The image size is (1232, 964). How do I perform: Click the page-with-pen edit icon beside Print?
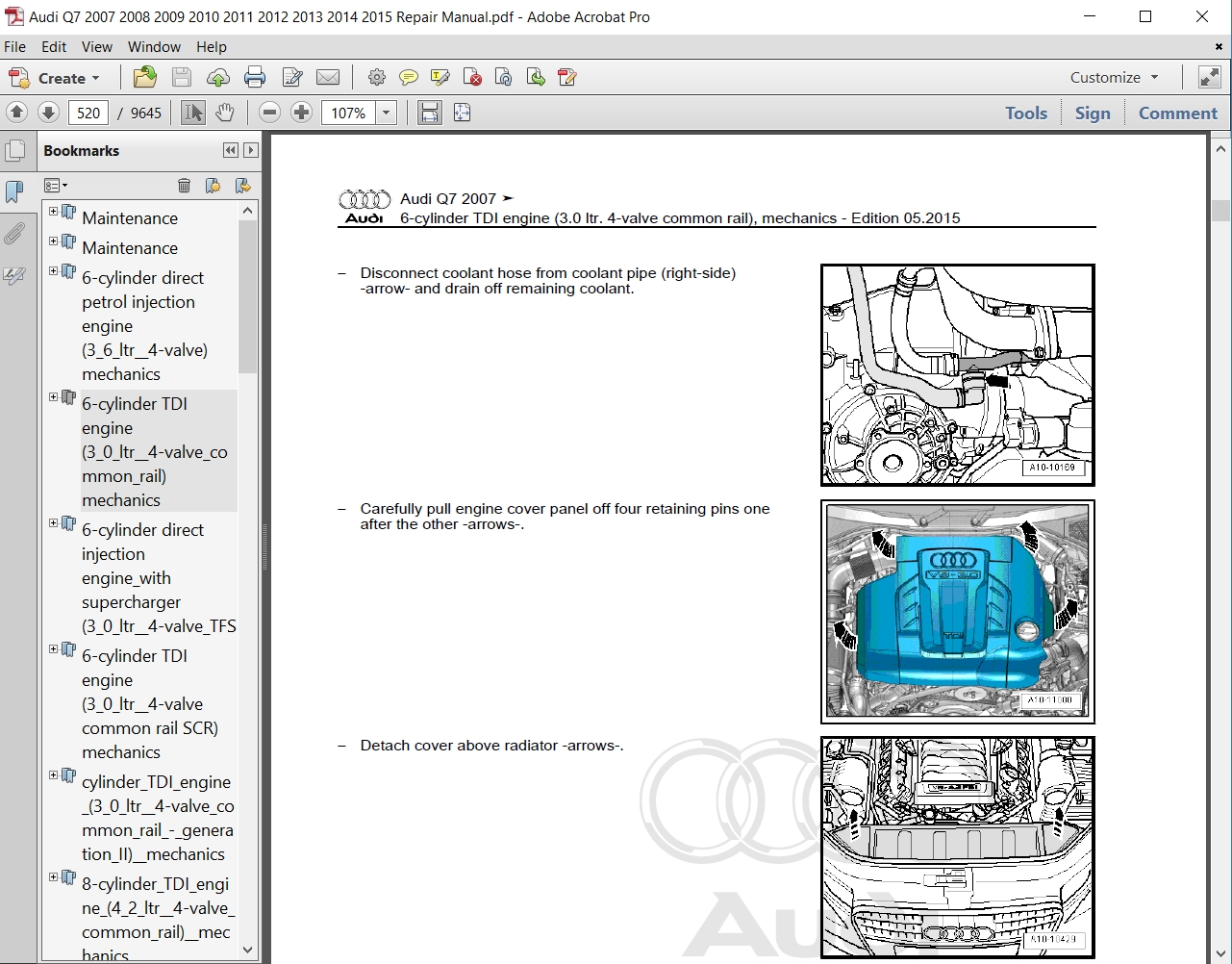pyautogui.click(x=292, y=78)
